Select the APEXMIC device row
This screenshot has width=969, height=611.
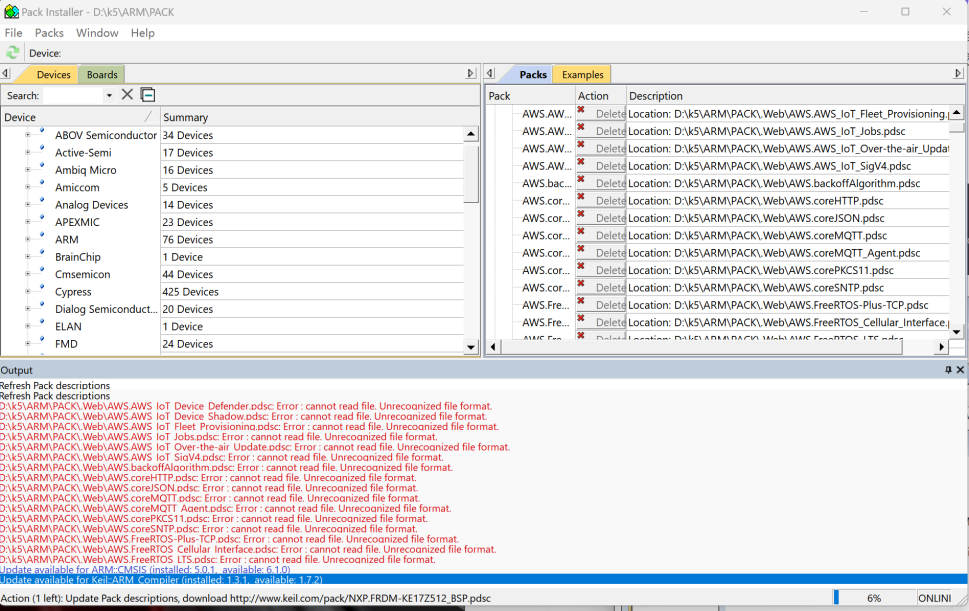pos(77,222)
